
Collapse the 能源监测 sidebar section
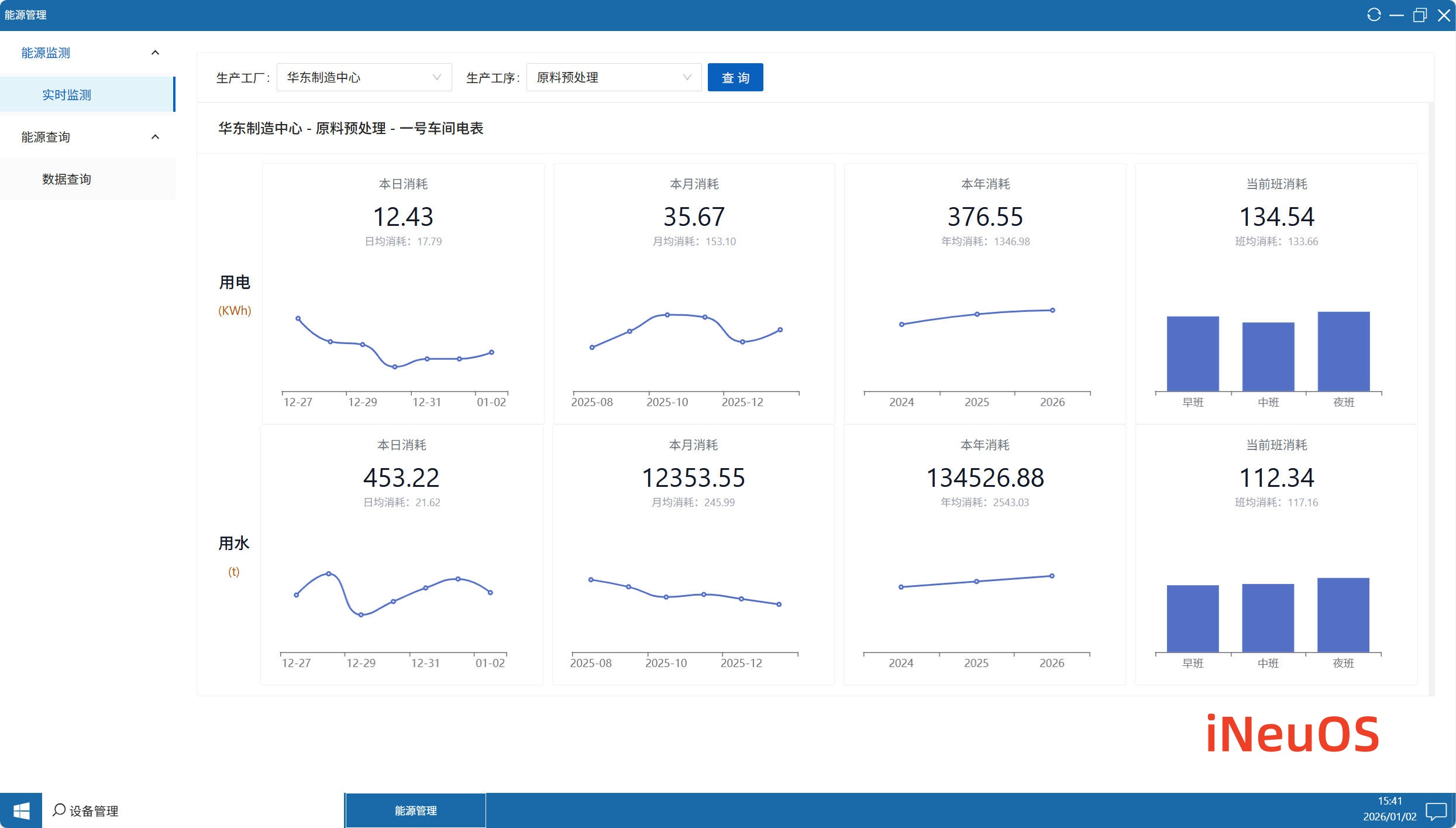pyautogui.click(x=155, y=53)
